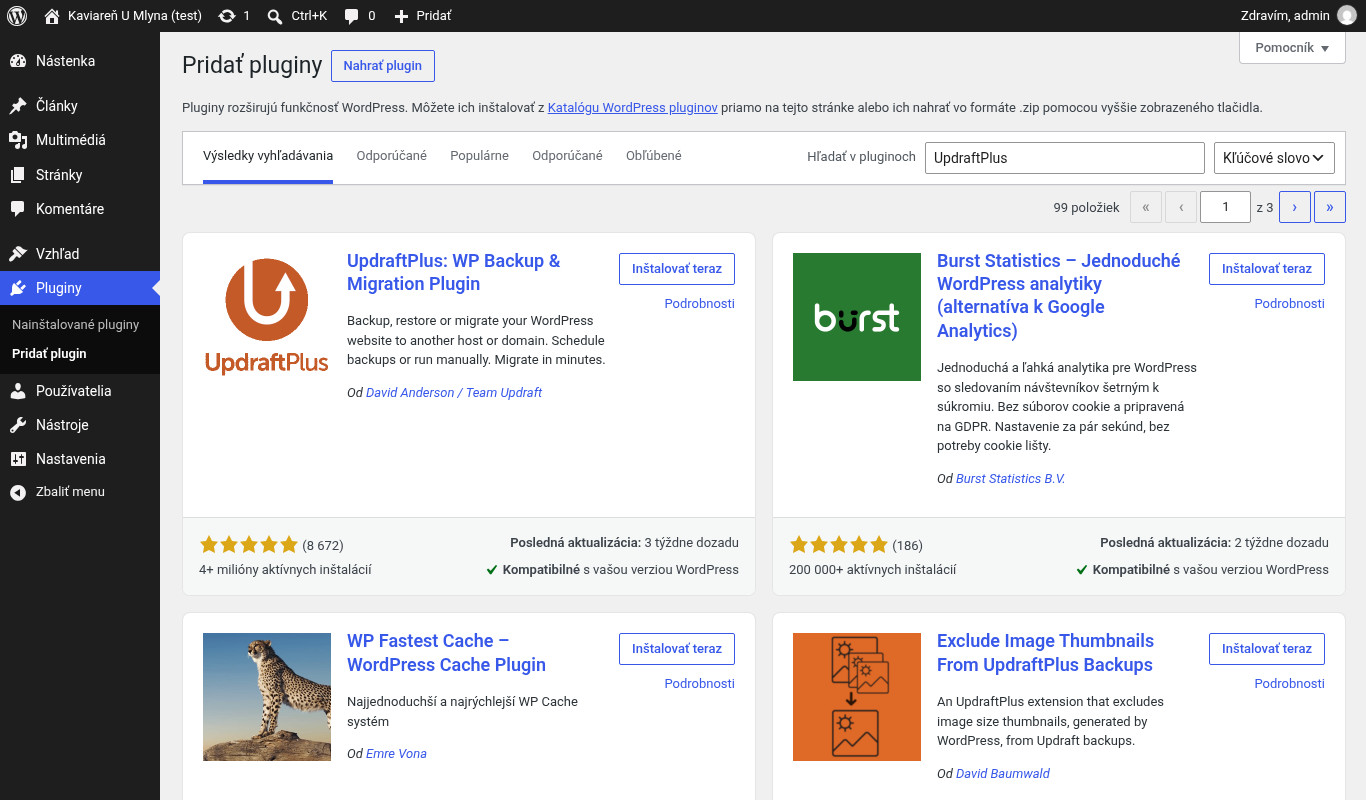This screenshot has width=1366, height=800.
Task: Click the Burst Statistics logo thumbnail
Action: click(857, 317)
